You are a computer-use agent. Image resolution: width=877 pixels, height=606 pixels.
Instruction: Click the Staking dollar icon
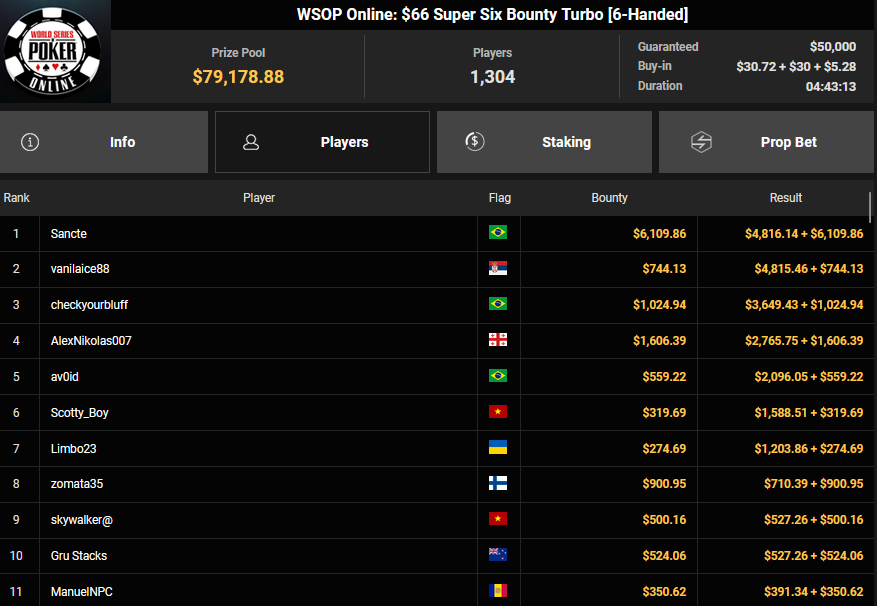tap(475, 142)
